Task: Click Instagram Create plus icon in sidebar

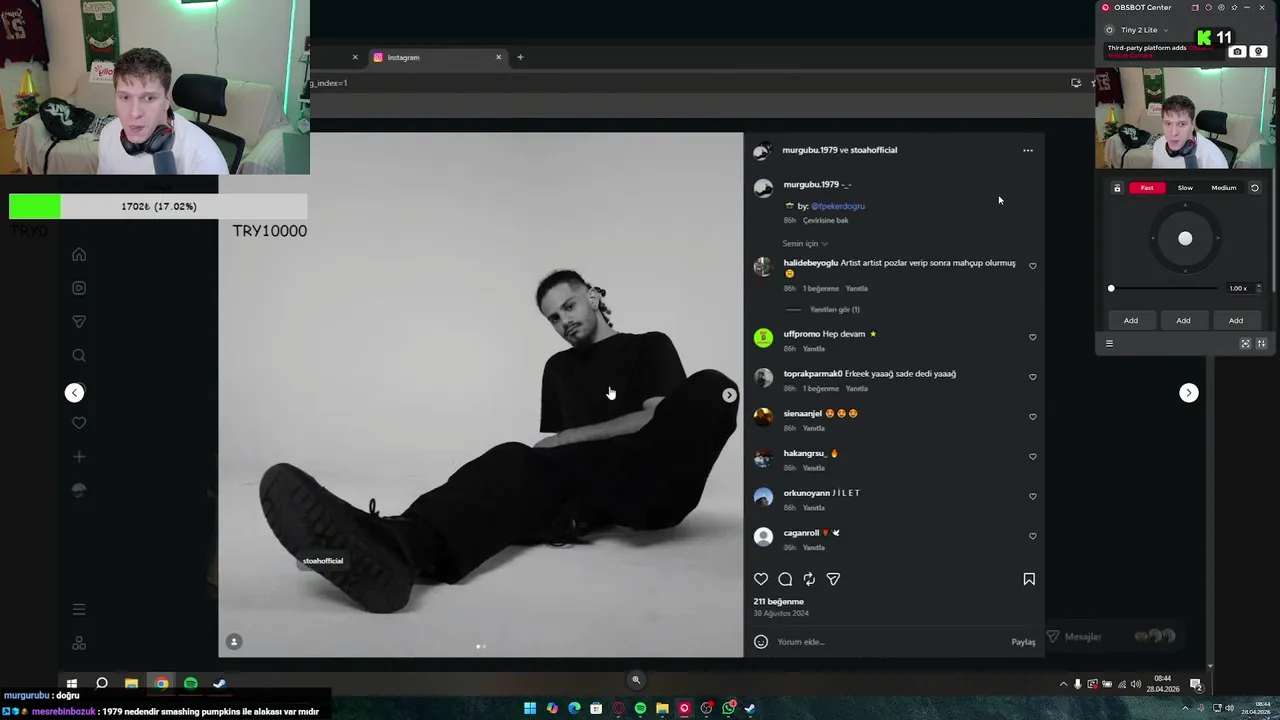Action: (79, 456)
